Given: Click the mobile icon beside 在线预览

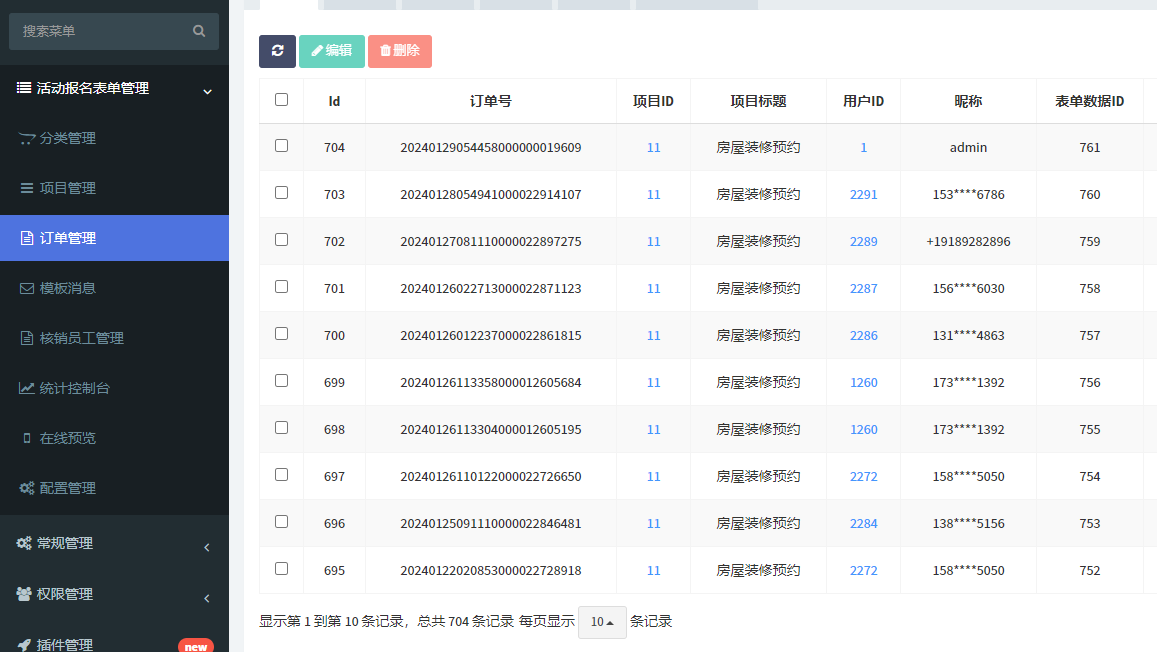Looking at the screenshot, I should pyautogui.click(x=27, y=438).
